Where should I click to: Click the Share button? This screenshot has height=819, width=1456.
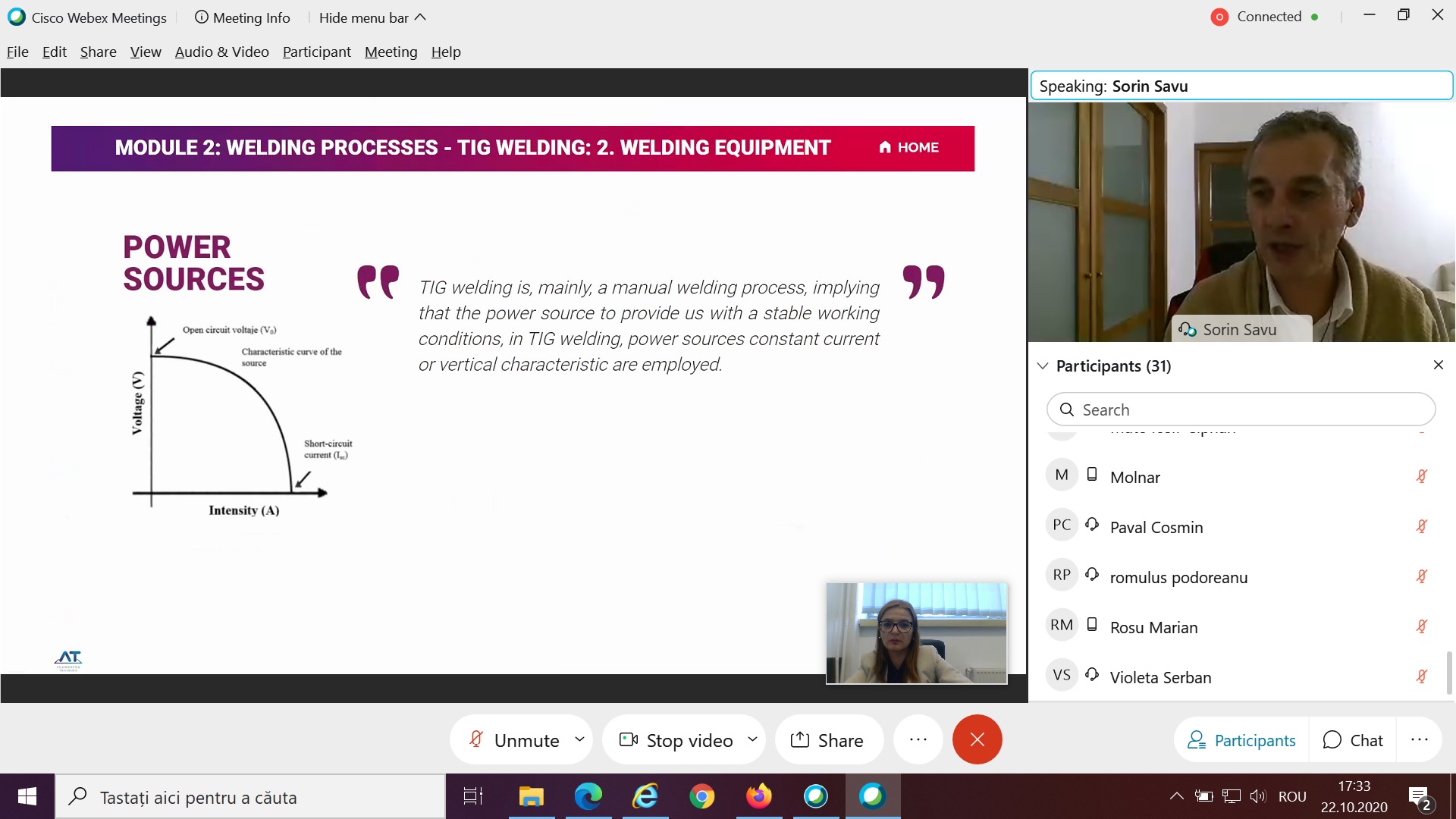point(827,739)
